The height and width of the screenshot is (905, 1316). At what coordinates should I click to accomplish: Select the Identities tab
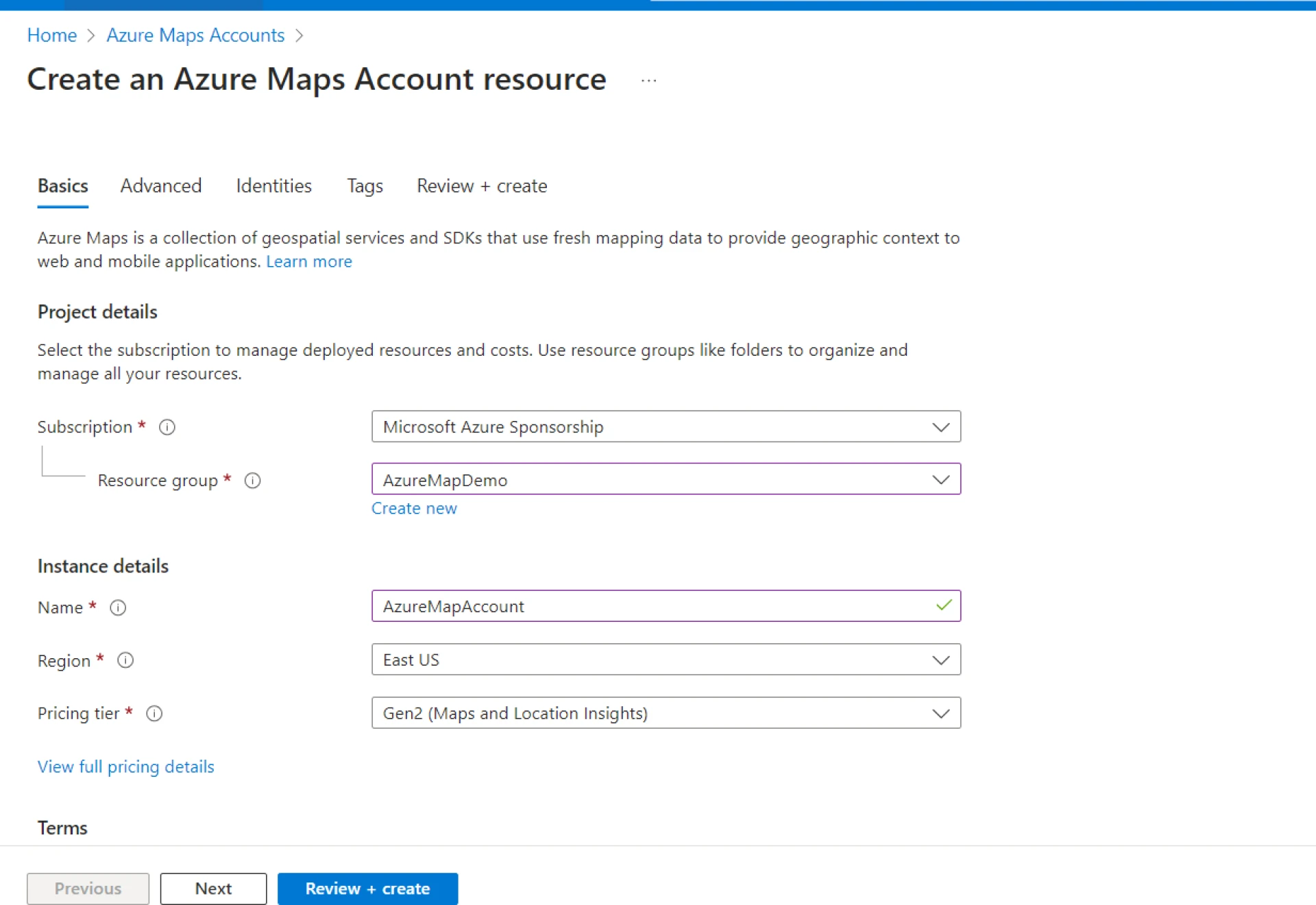(x=273, y=186)
